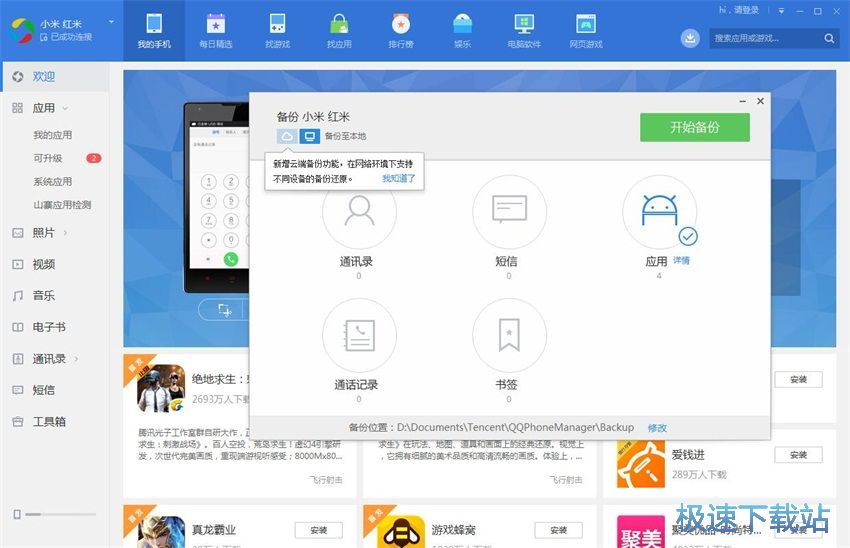Open the 我的手机 tab

coord(154,30)
